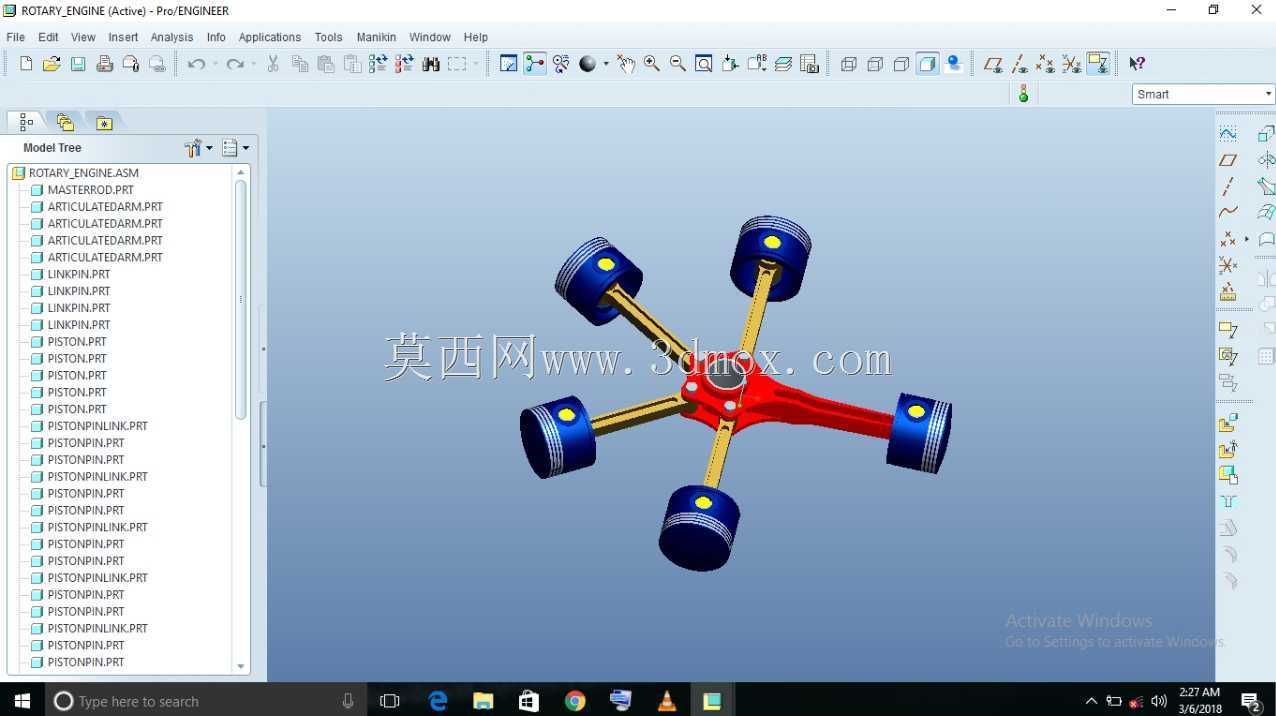
Task: Switch to shaded display mode
Action: [x=928, y=64]
